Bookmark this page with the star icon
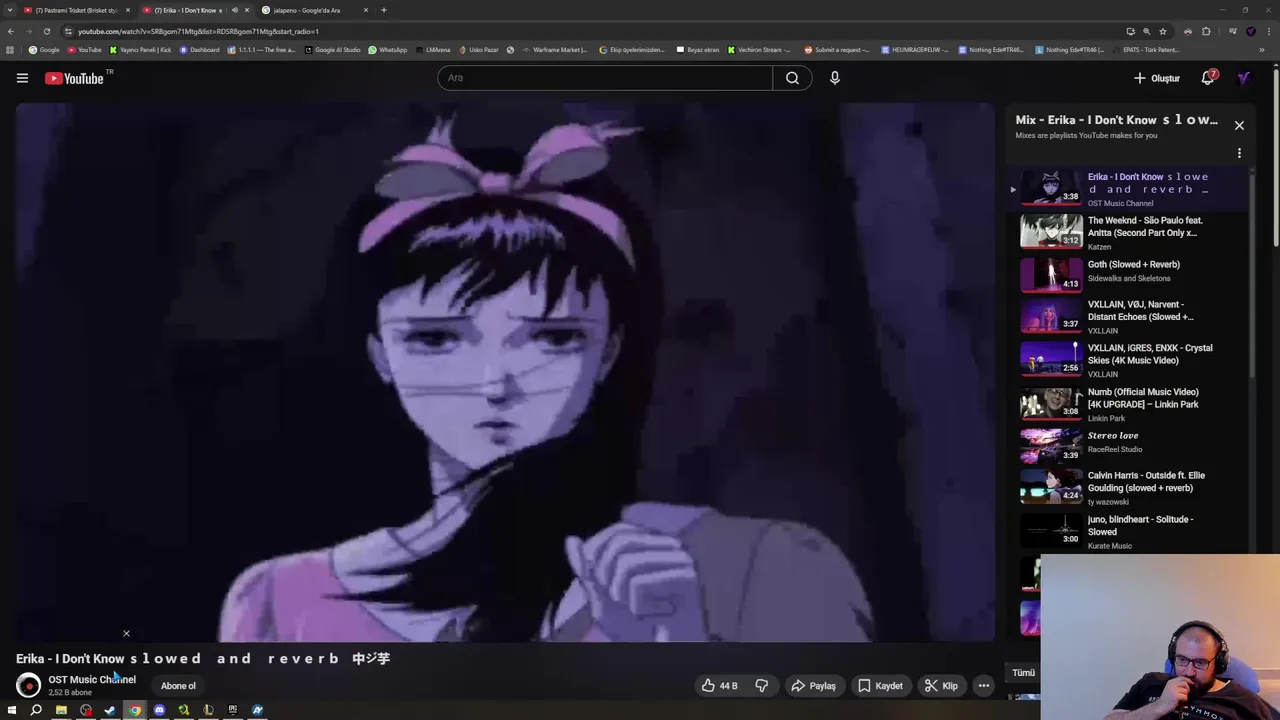 point(1162,31)
